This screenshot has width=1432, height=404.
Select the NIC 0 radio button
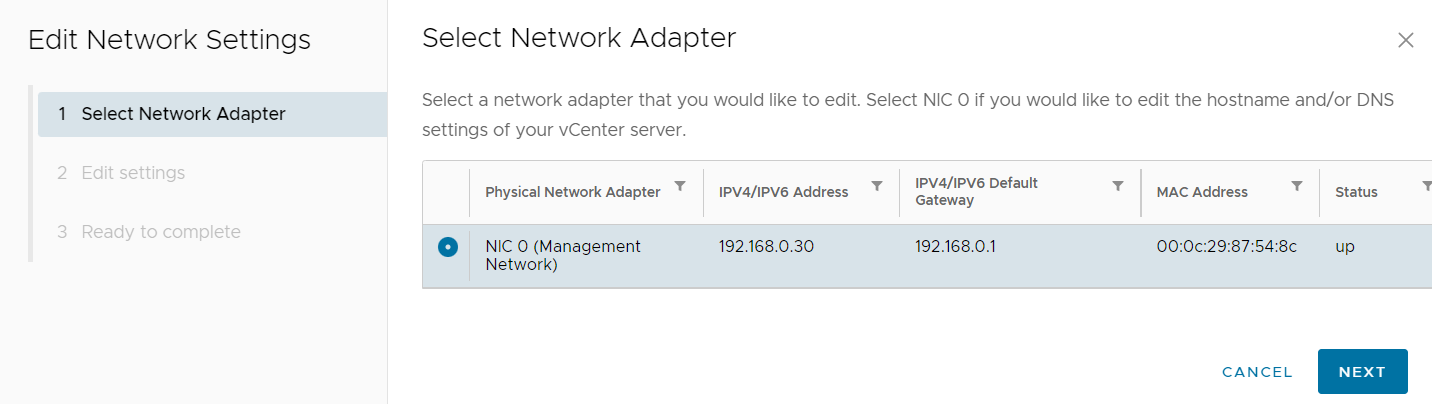pyautogui.click(x=447, y=247)
